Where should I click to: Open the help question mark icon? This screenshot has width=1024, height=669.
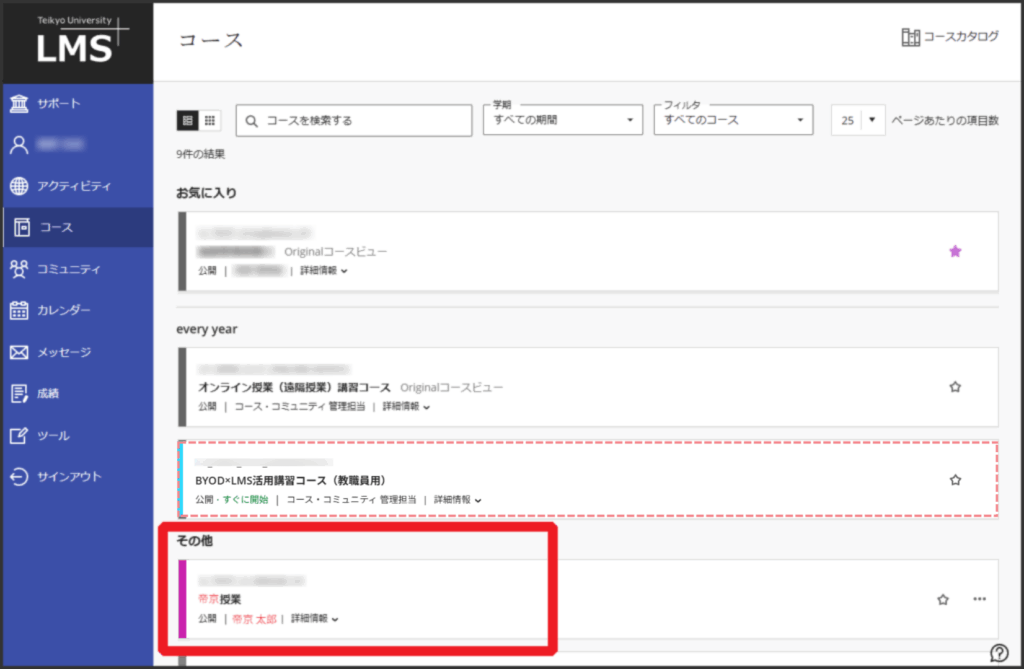[x=998, y=653]
